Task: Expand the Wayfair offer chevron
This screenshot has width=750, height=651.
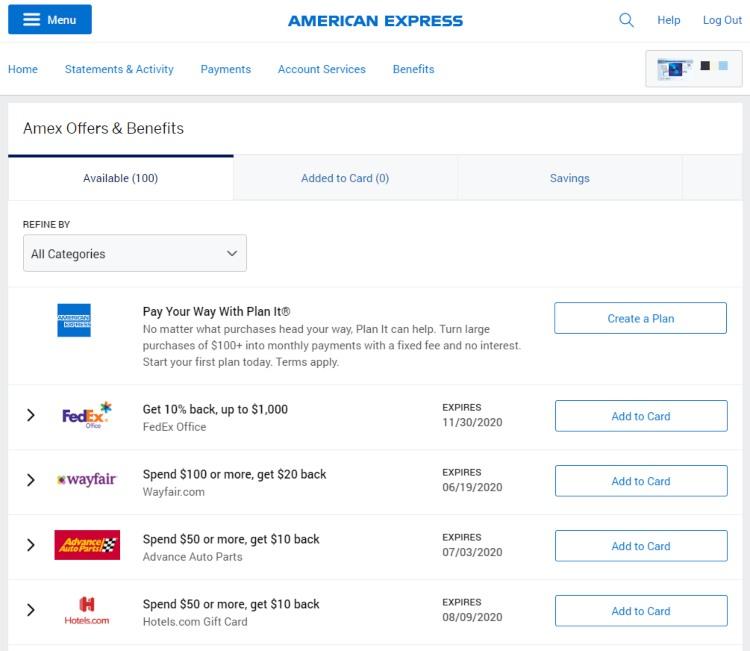Action: [31, 480]
